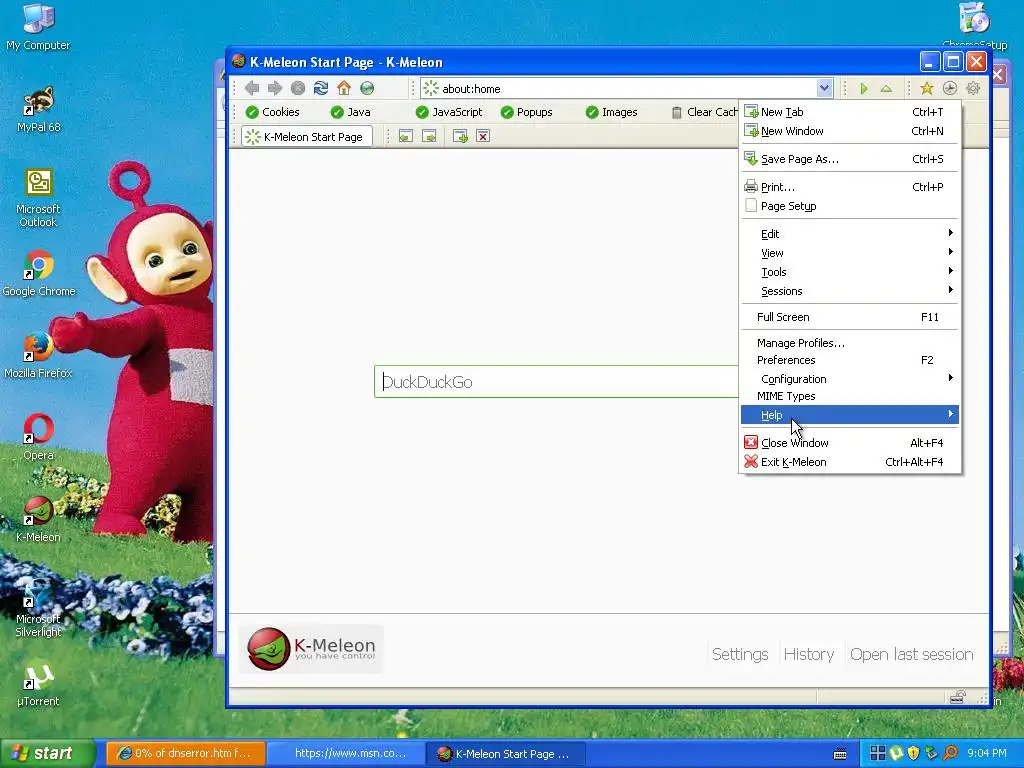Image resolution: width=1024 pixels, height=768 pixels.
Task: Expand the Tools submenu
Action: coord(850,272)
